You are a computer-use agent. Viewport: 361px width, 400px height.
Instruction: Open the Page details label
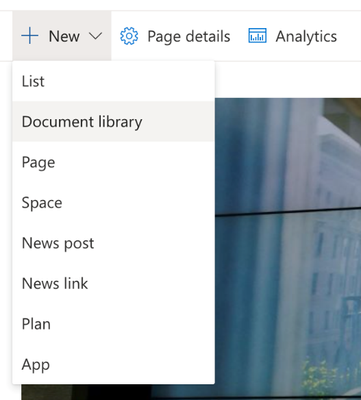point(189,36)
